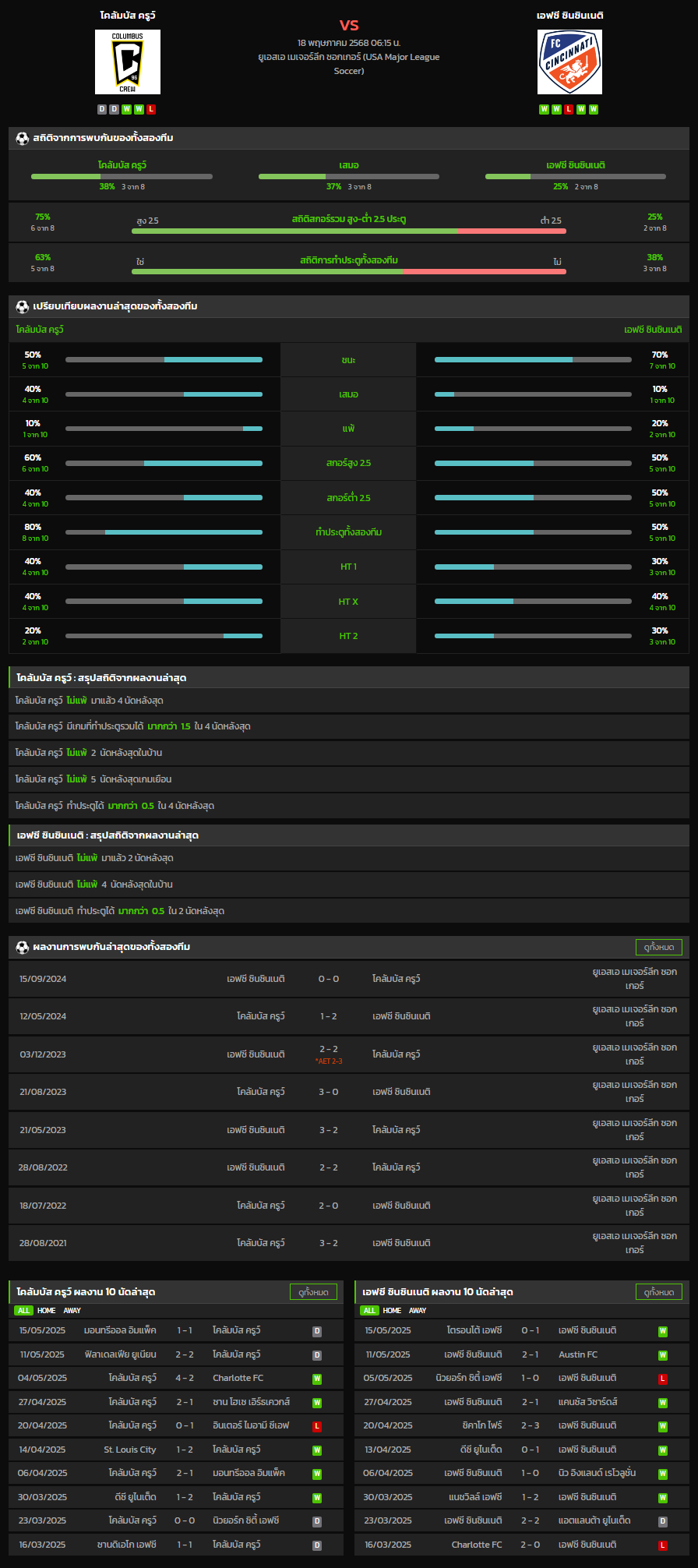Click D result badge for 15/05/2025 Columbus match
The height and width of the screenshot is (1568, 698).
[317, 1332]
